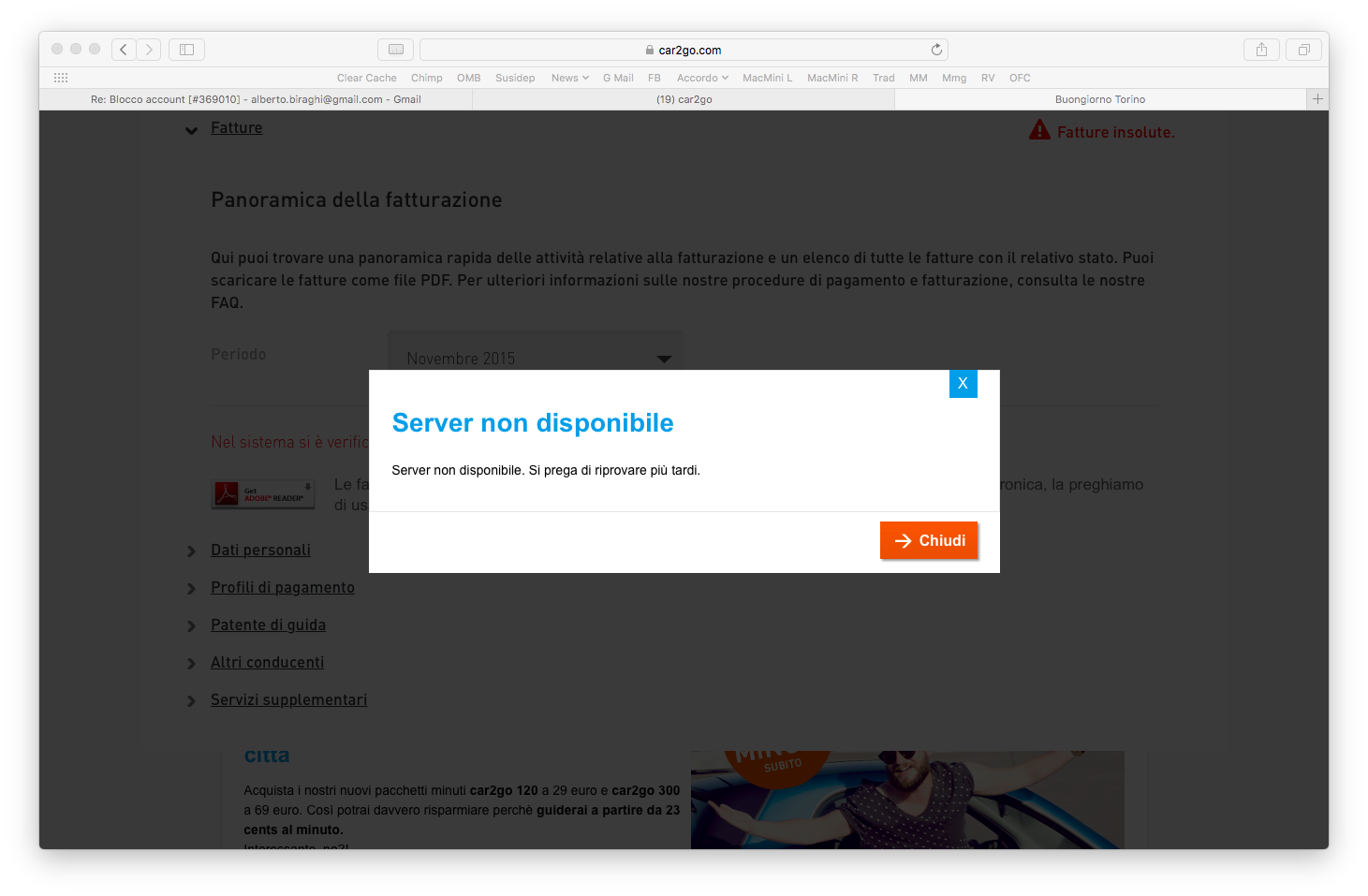Open the Top Sites grid icon in favorites bar
The image size is (1368, 896).
[61, 78]
